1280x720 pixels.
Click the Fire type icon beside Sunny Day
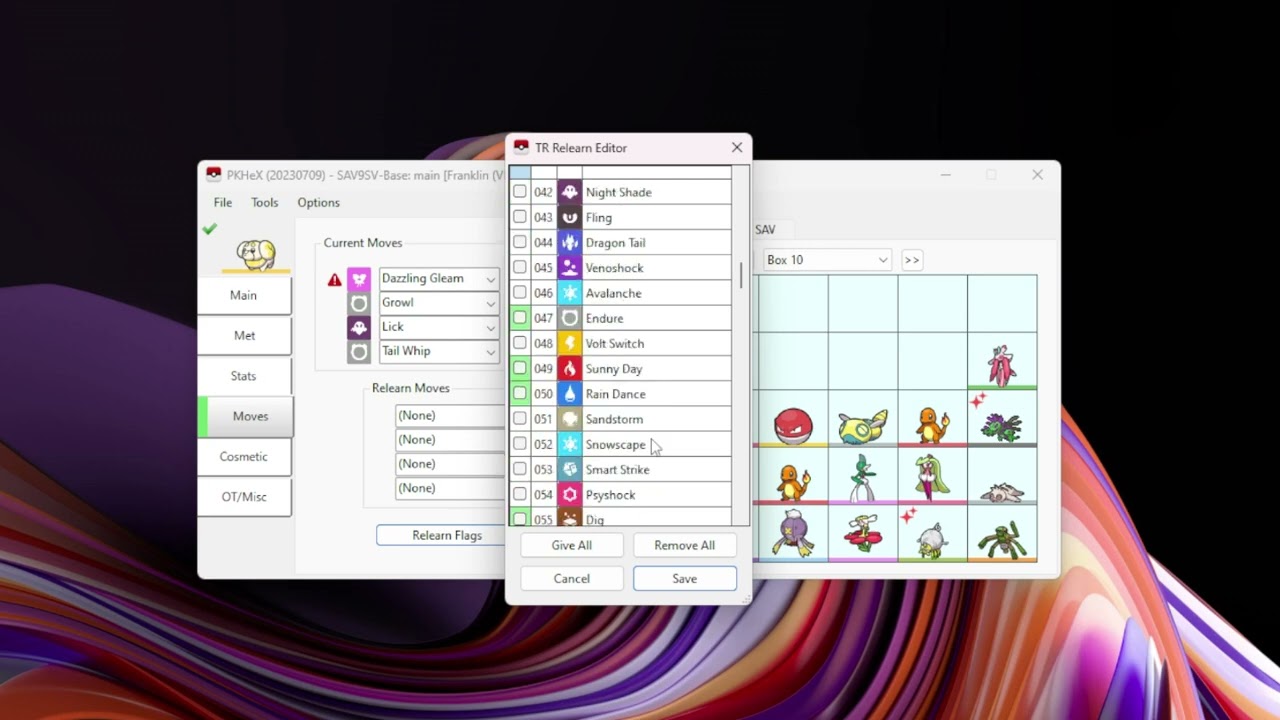pos(569,368)
